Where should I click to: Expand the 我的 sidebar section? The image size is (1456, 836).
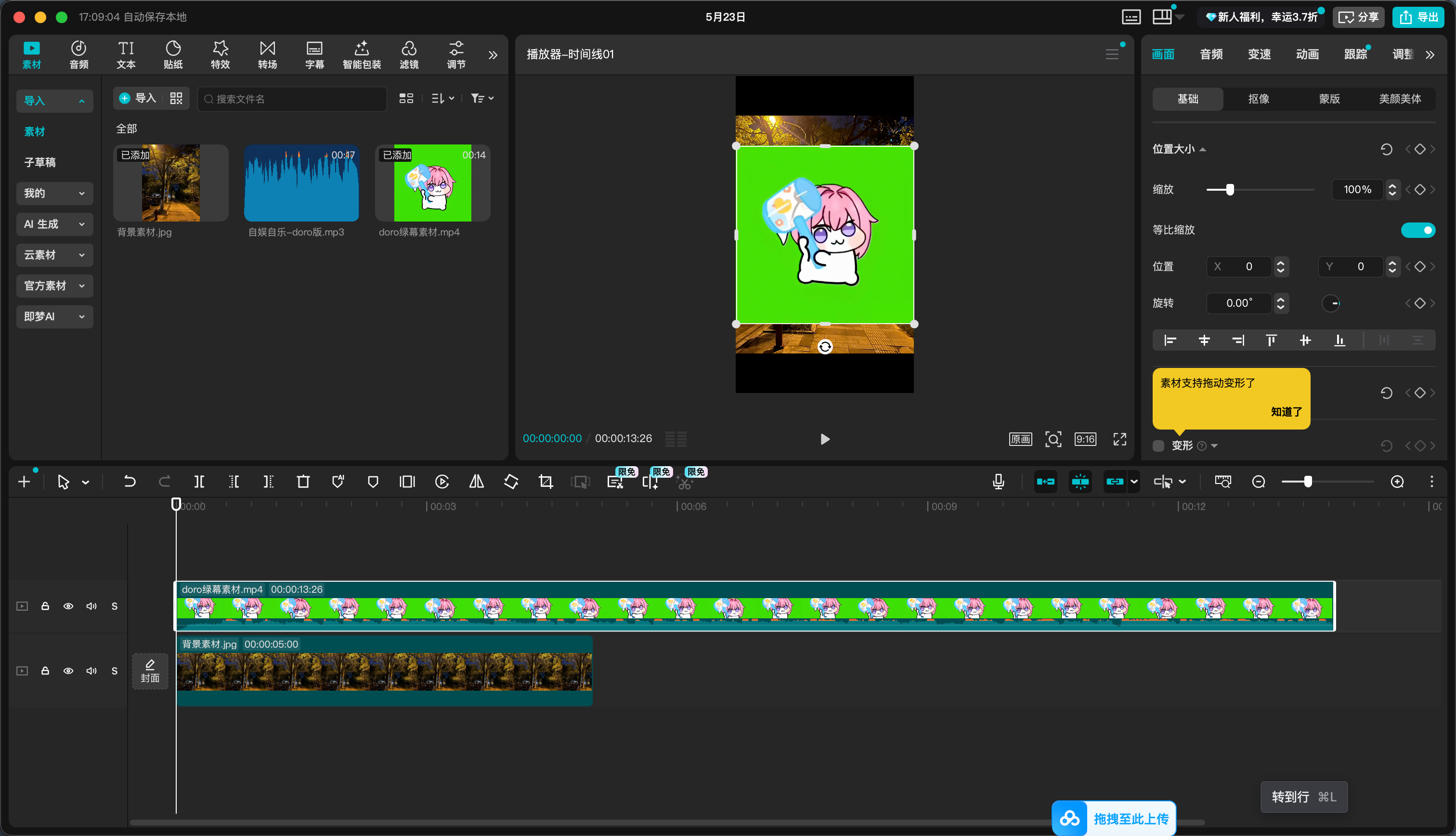coord(54,194)
